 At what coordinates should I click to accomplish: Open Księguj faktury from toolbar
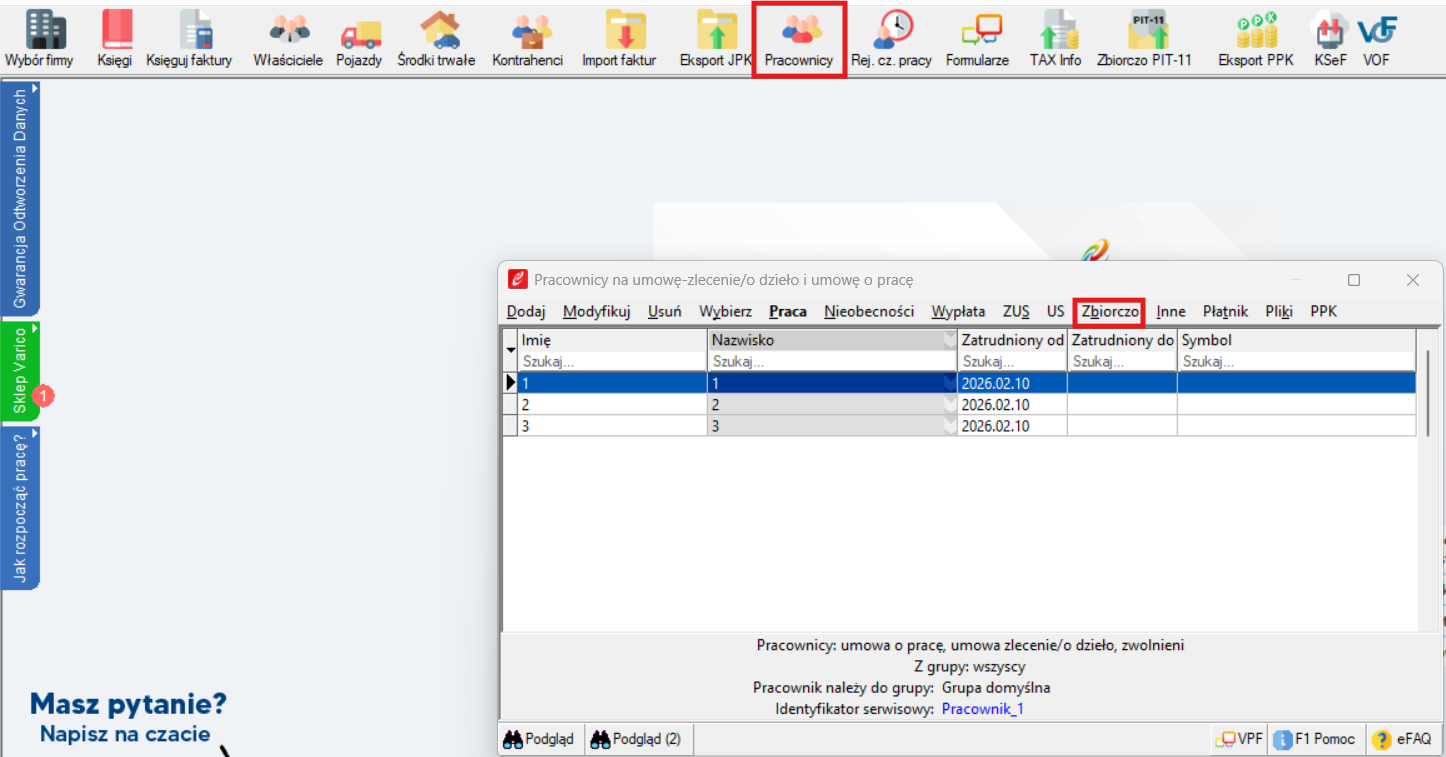point(189,39)
